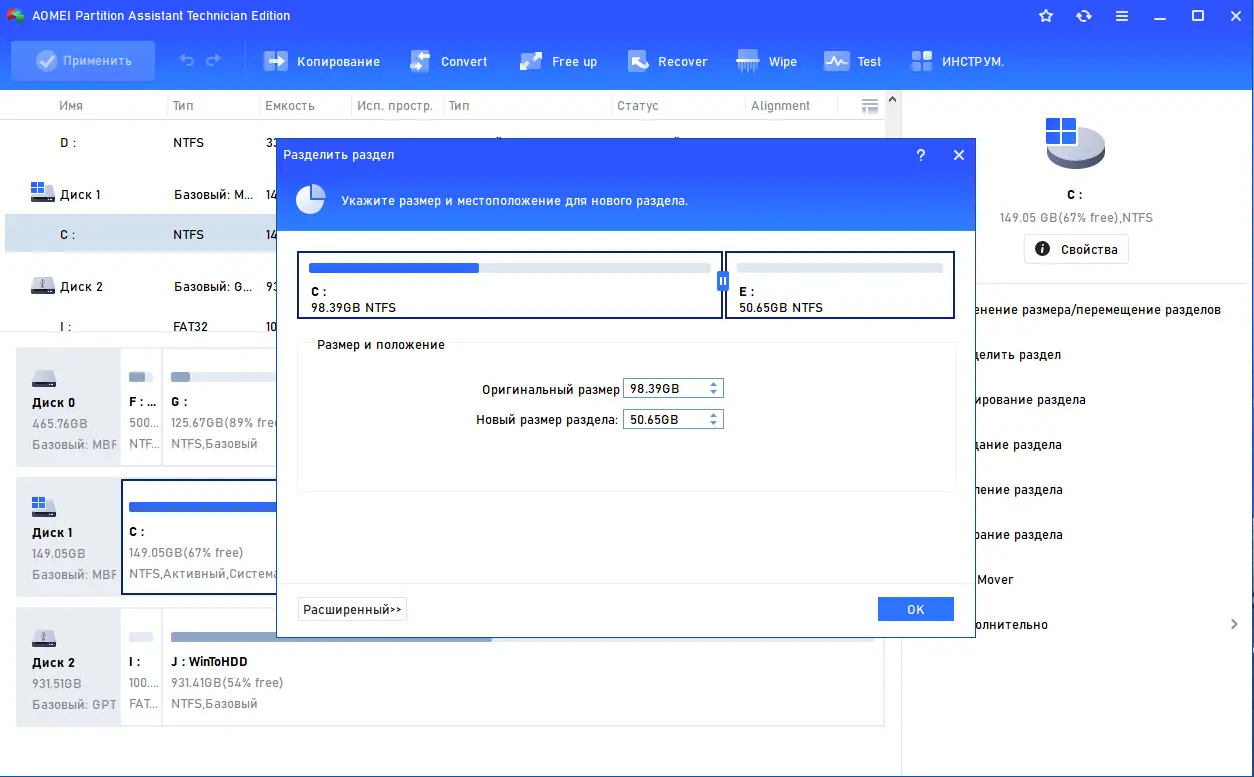Select the Диск 1 block in disk map
The height and width of the screenshot is (777, 1254).
tap(68, 537)
